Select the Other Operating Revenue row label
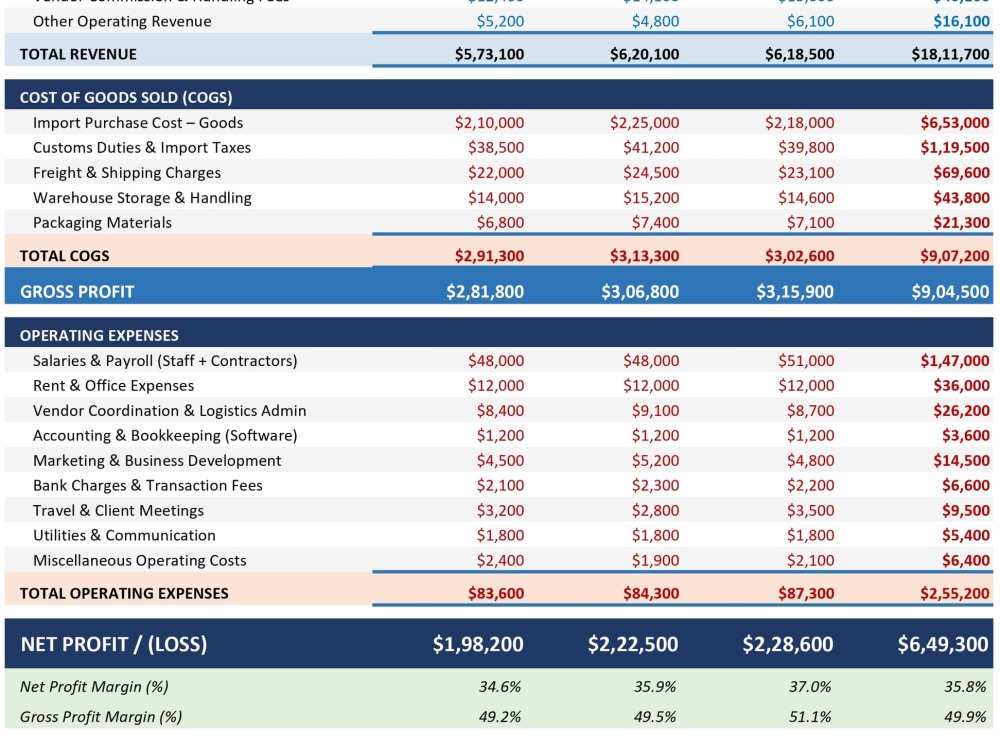 [x=122, y=21]
